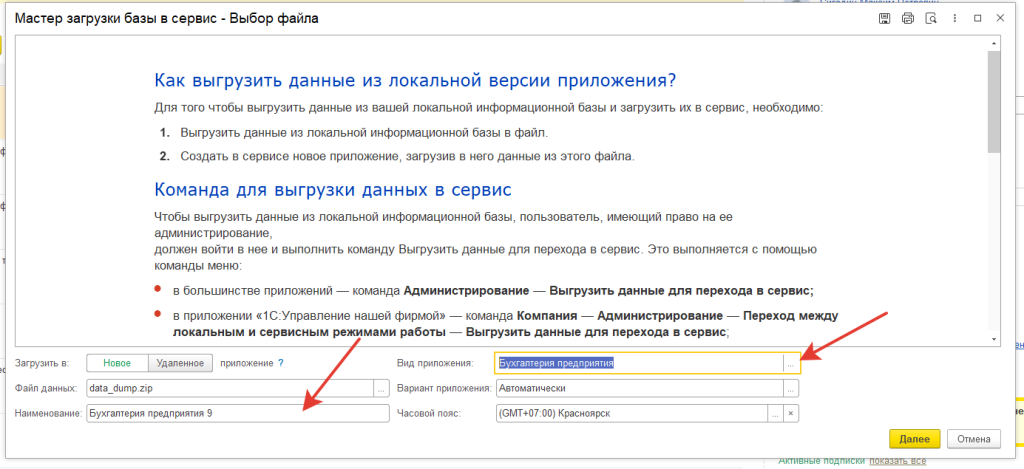Click the "Далее" button
This screenshot has height=469, width=1024.
914,439
